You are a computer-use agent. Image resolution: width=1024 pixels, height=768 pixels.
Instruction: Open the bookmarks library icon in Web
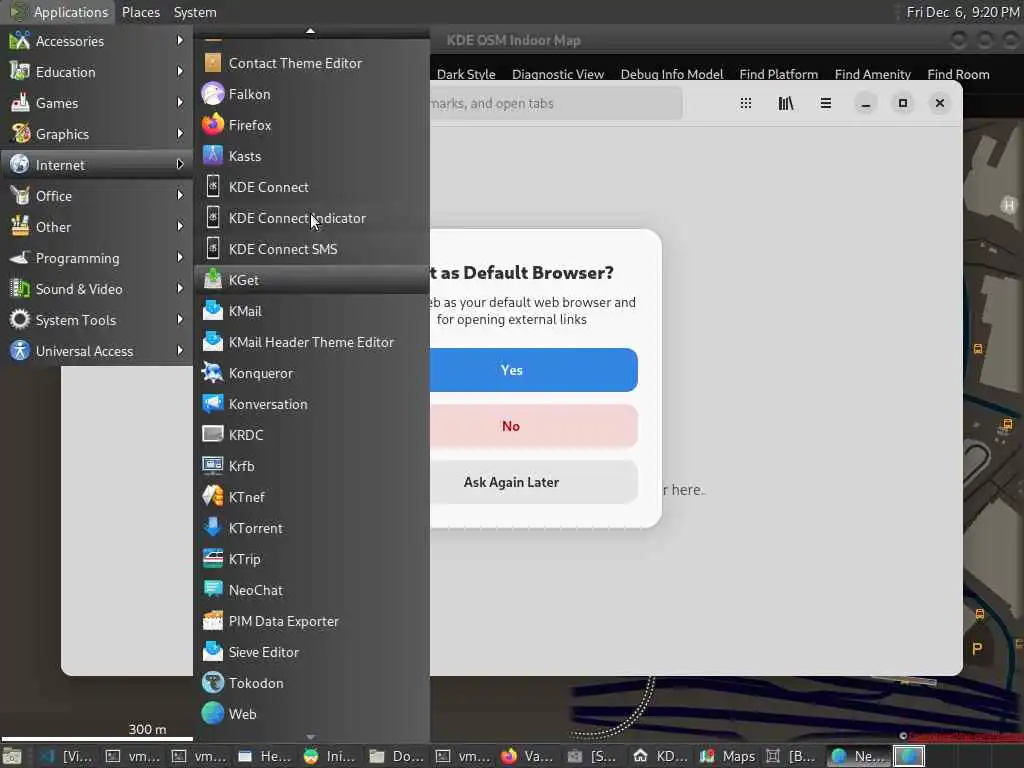pyautogui.click(x=786, y=103)
